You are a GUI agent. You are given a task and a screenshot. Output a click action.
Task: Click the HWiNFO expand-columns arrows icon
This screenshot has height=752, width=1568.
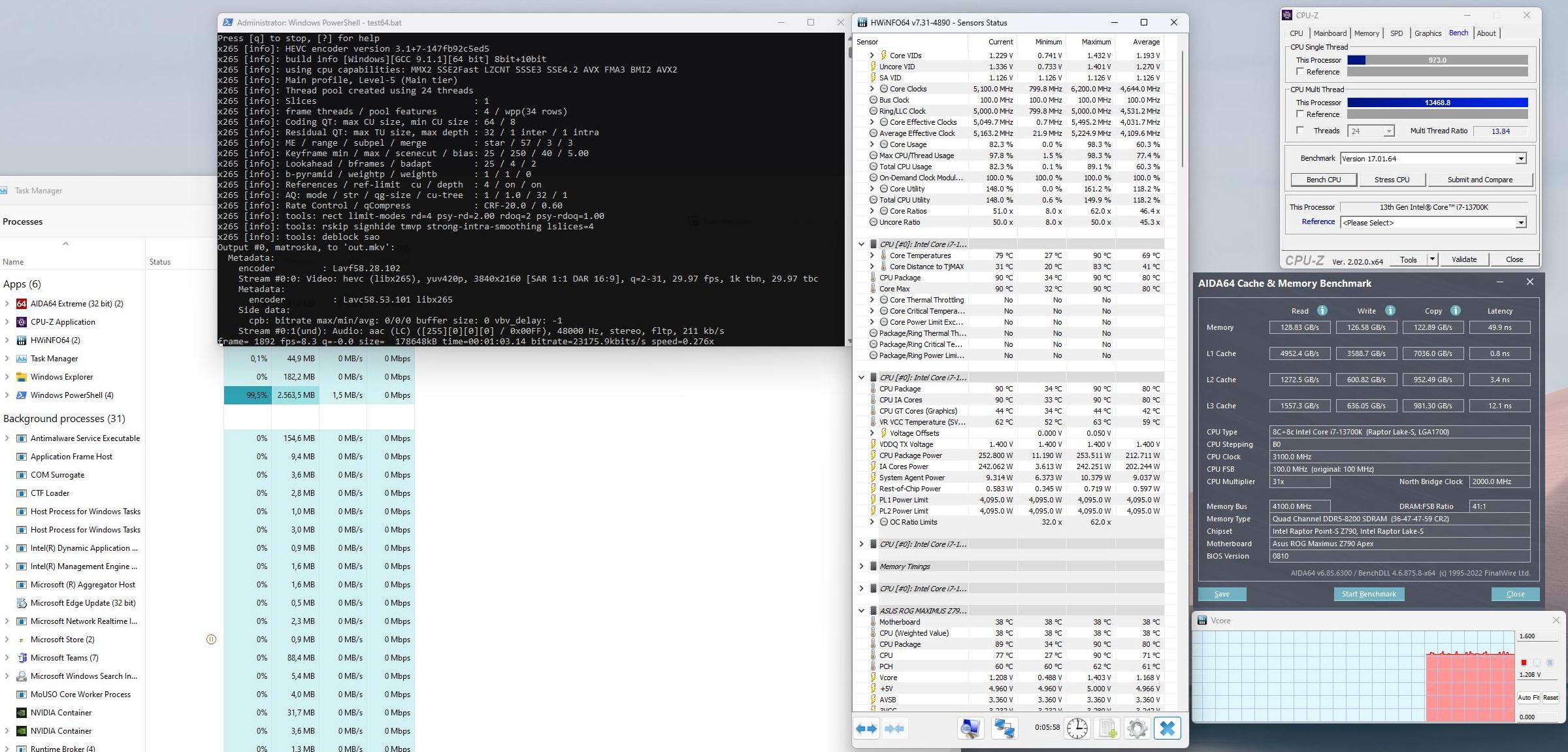[866, 728]
